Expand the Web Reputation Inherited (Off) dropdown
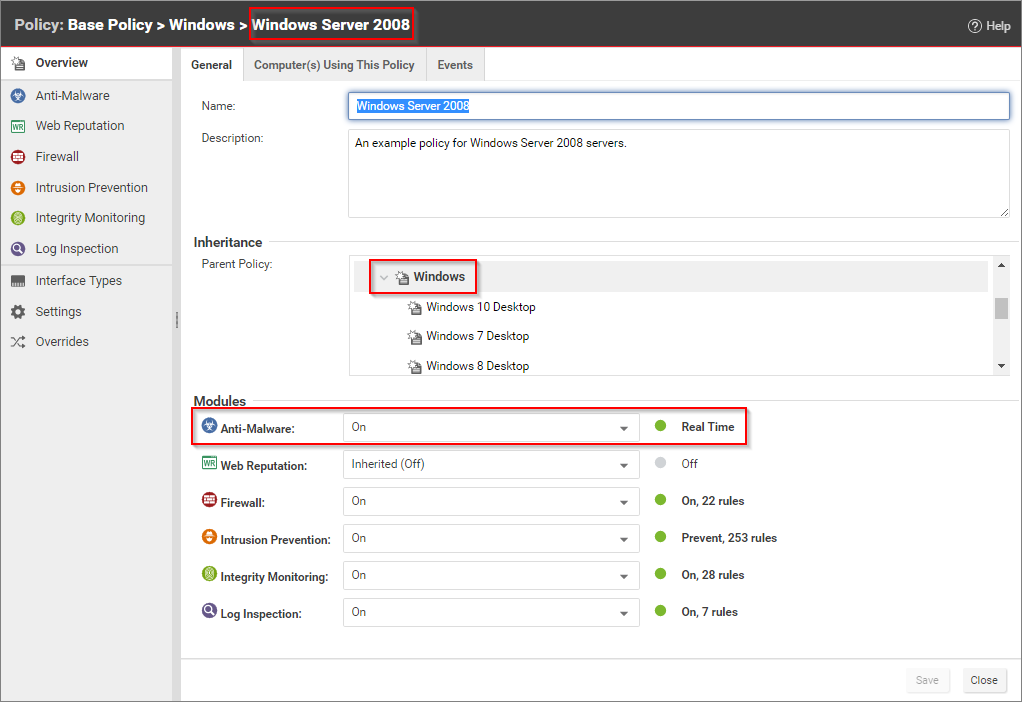 [x=490, y=464]
